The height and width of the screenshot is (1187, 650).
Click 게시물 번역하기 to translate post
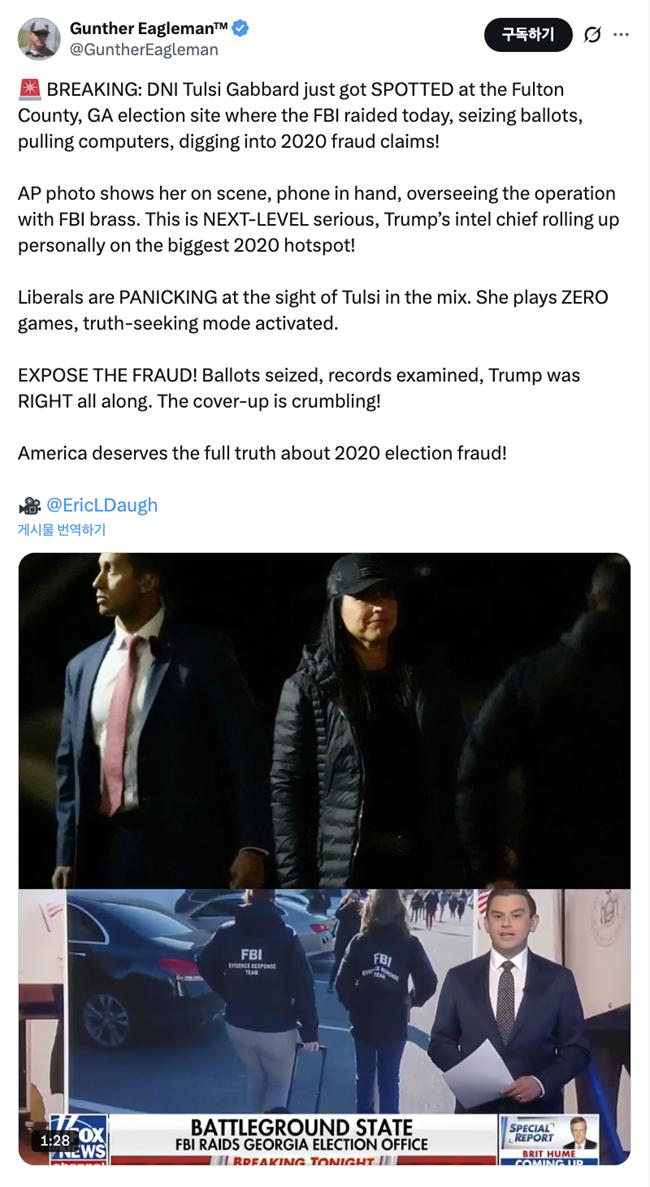(62, 530)
